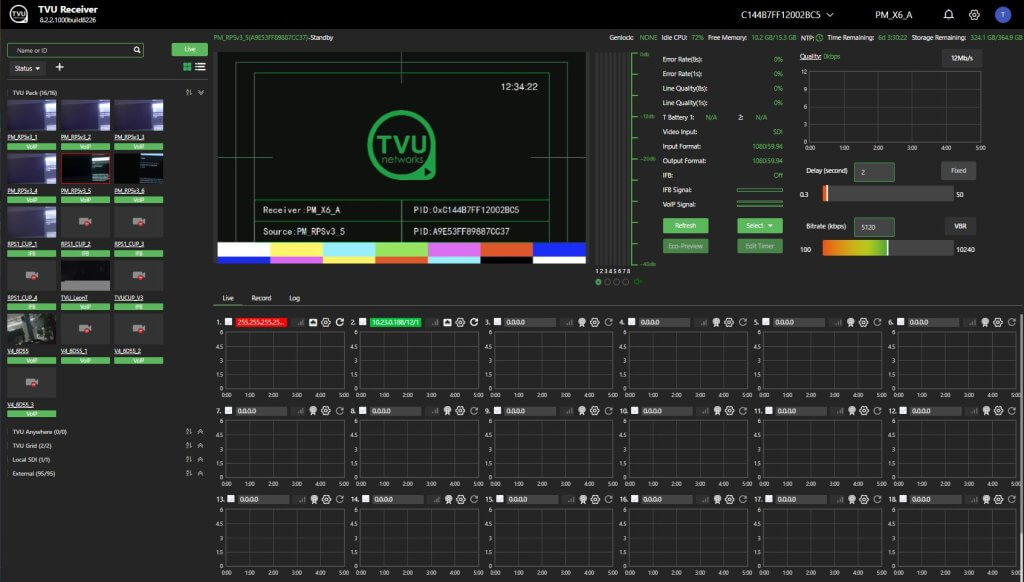Click the Fixed delay mode button
Viewport: 1024px width, 582px height.
pos(958,170)
